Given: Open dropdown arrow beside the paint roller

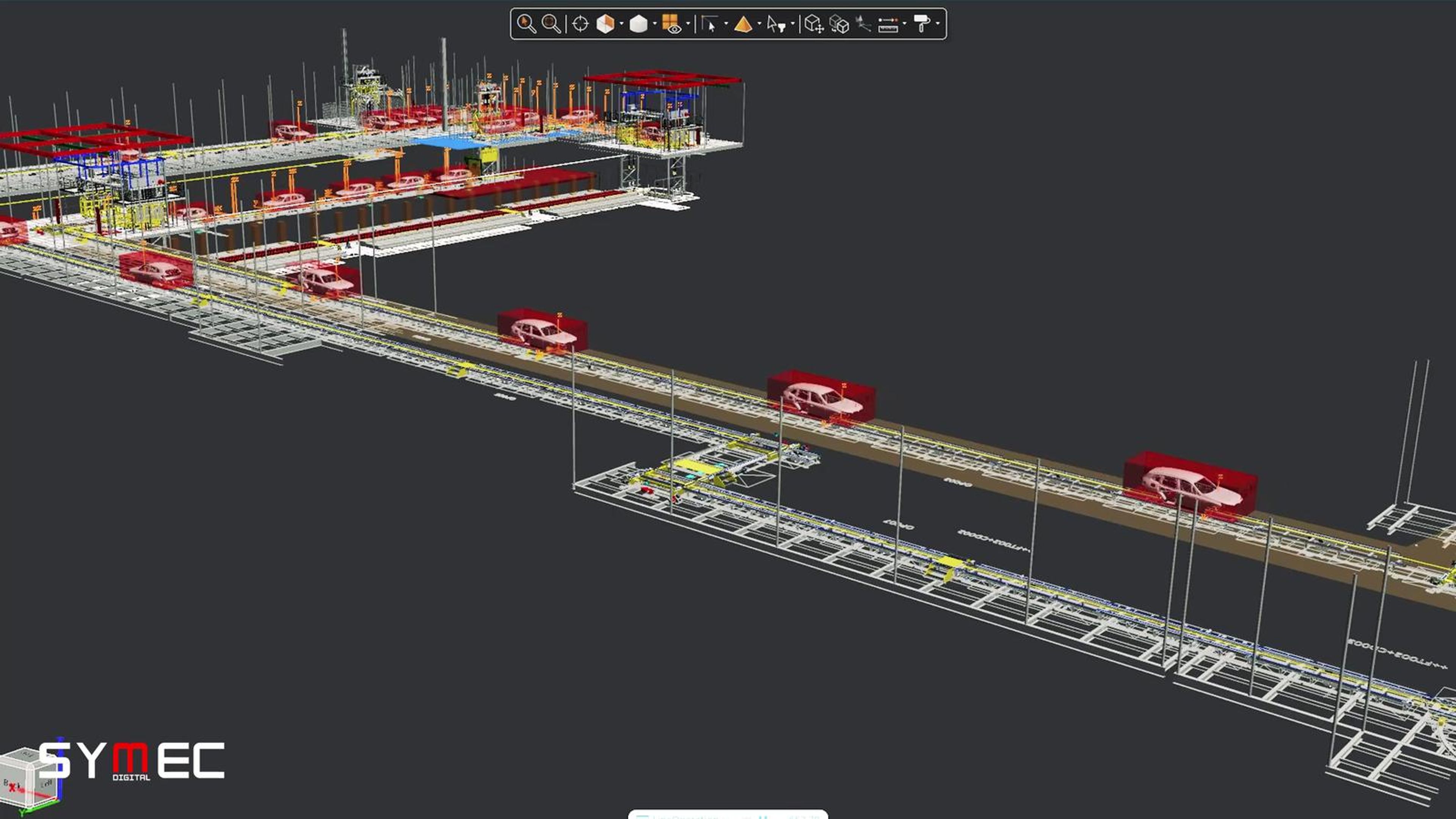Looking at the screenshot, I should pyautogui.click(x=938, y=24).
